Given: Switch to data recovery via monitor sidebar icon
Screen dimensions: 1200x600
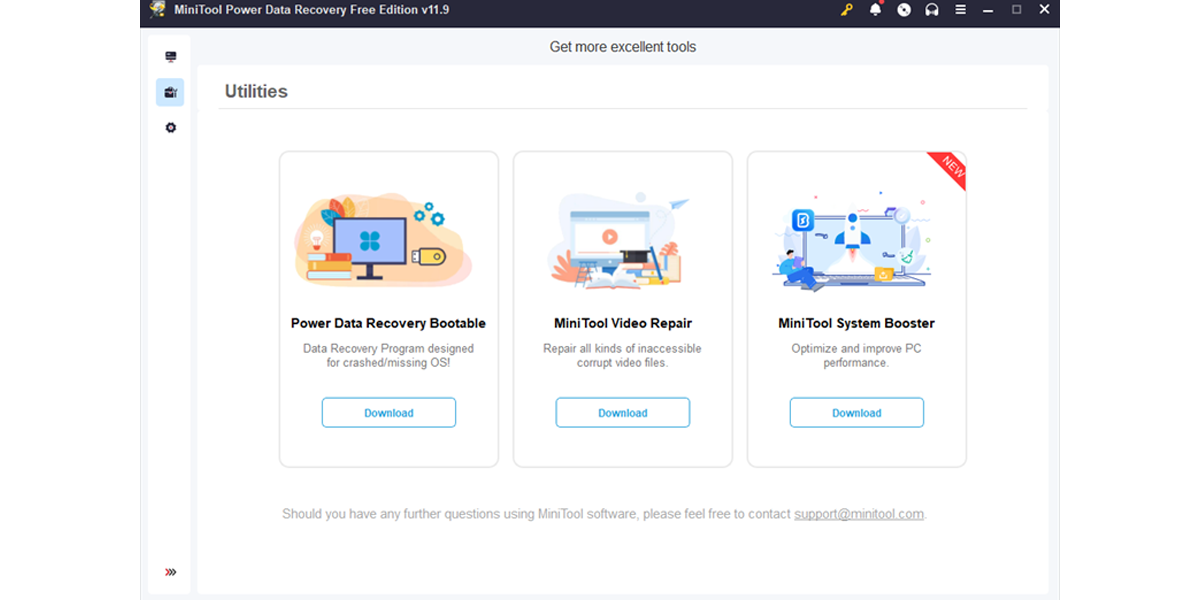Looking at the screenshot, I should tap(170, 55).
